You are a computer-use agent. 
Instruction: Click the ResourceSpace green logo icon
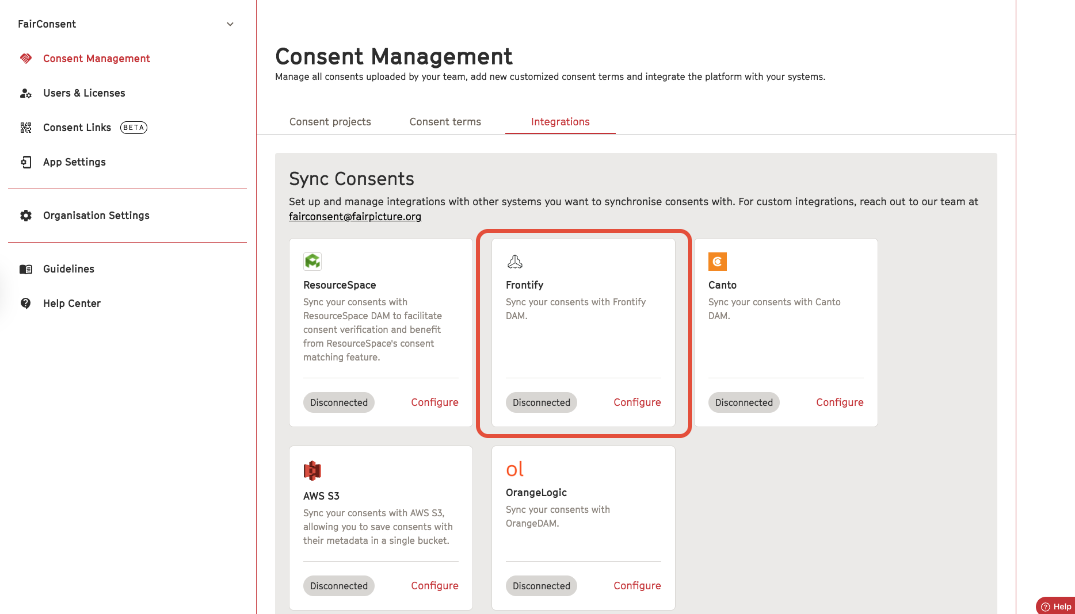(x=313, y=261)
